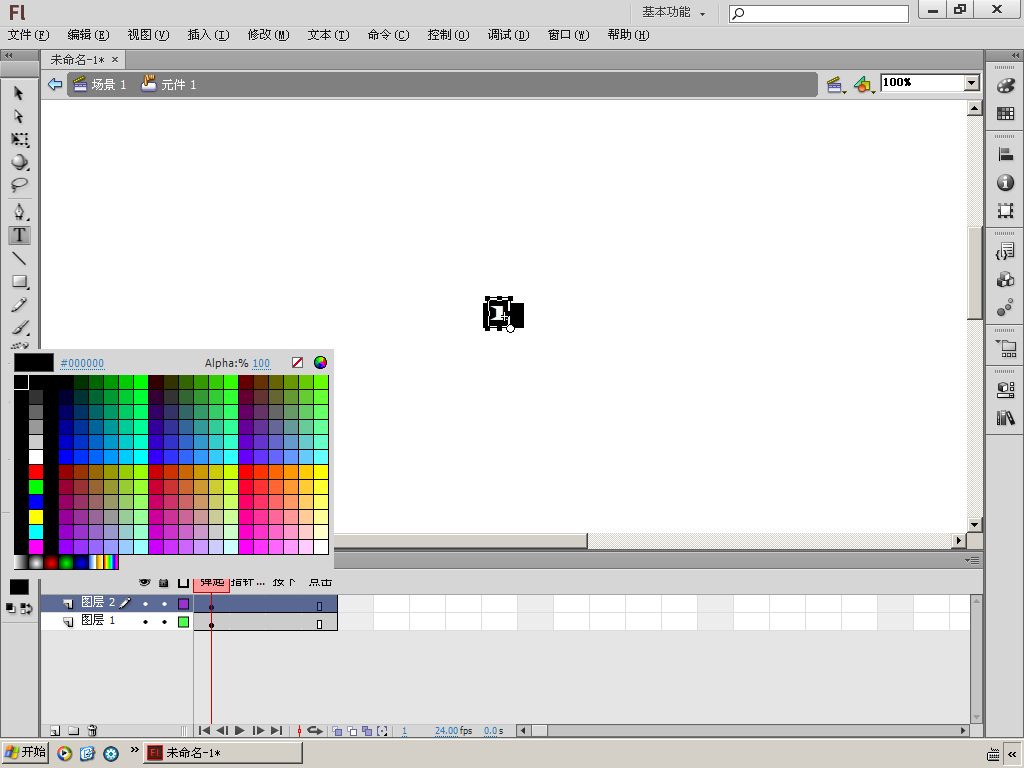Open the Transform panel icon
Image resolution: width=1024 pixels, height=768 pixels.
(1006, 211)
